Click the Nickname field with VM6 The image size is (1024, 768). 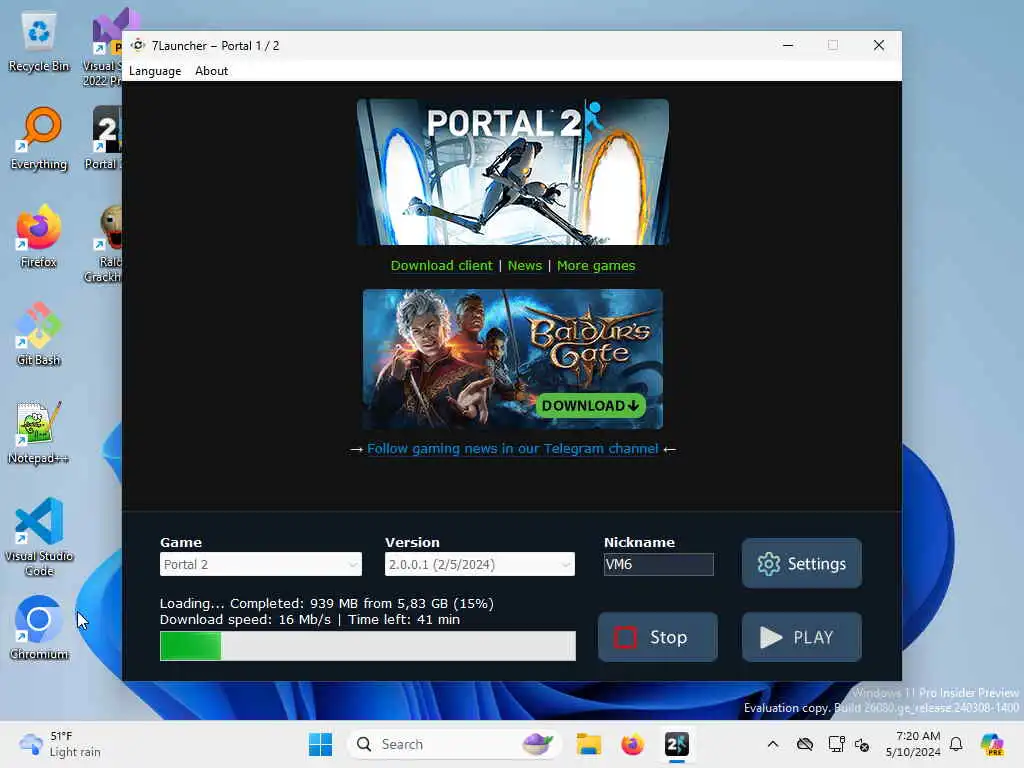point(659,564)
